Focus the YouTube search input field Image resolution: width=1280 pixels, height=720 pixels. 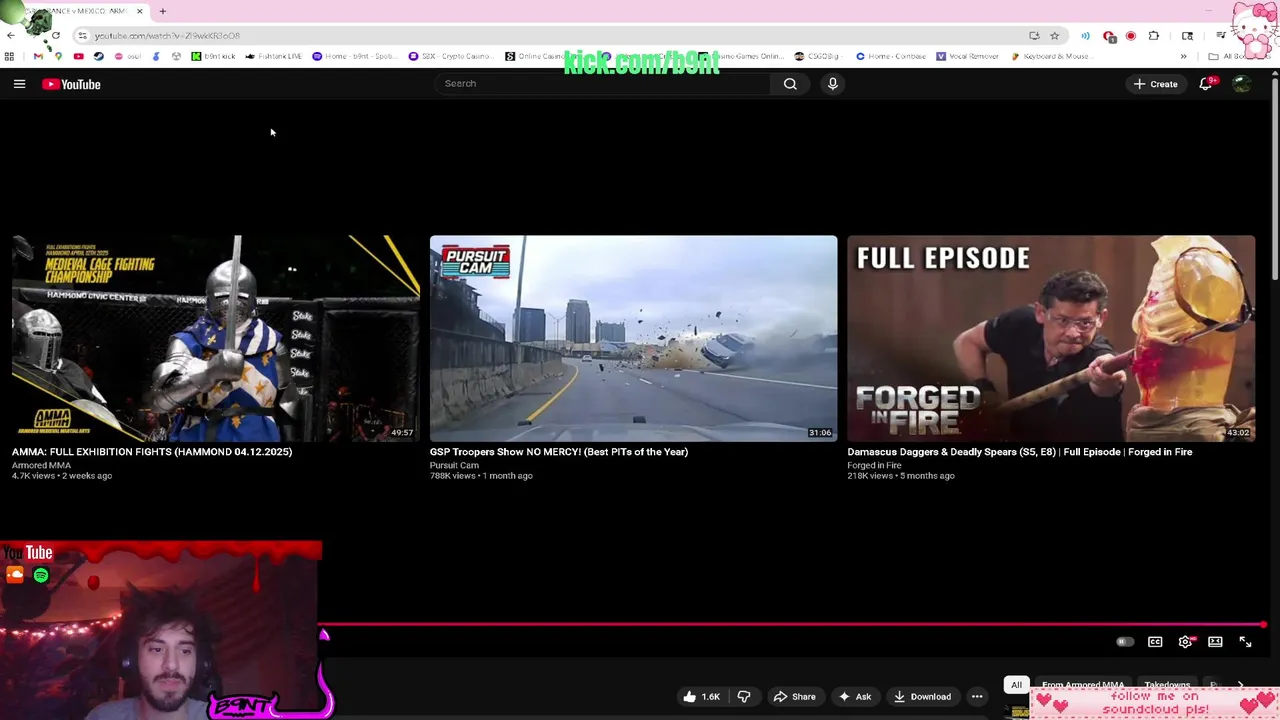click(605, 84)
